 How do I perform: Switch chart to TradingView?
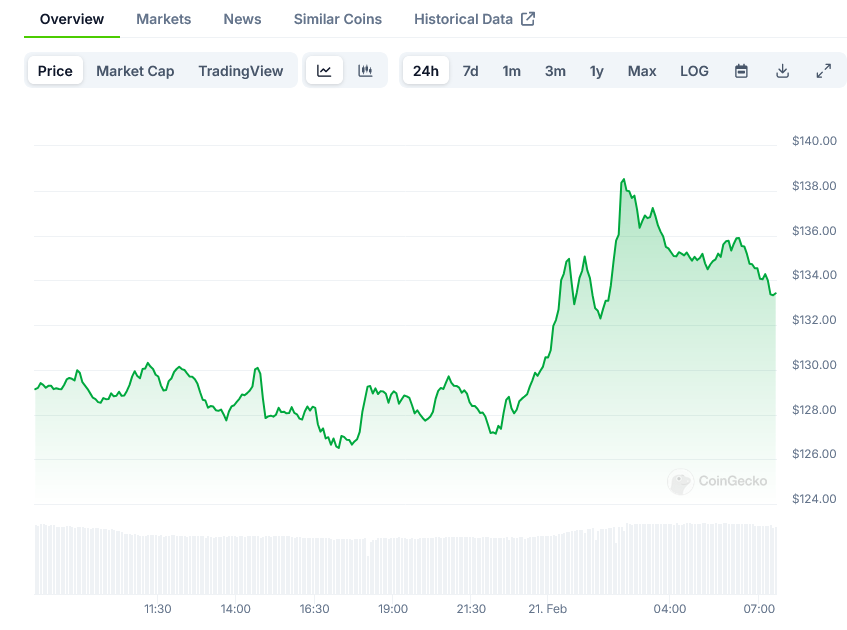pyautogui.click(x=240, y=71)
